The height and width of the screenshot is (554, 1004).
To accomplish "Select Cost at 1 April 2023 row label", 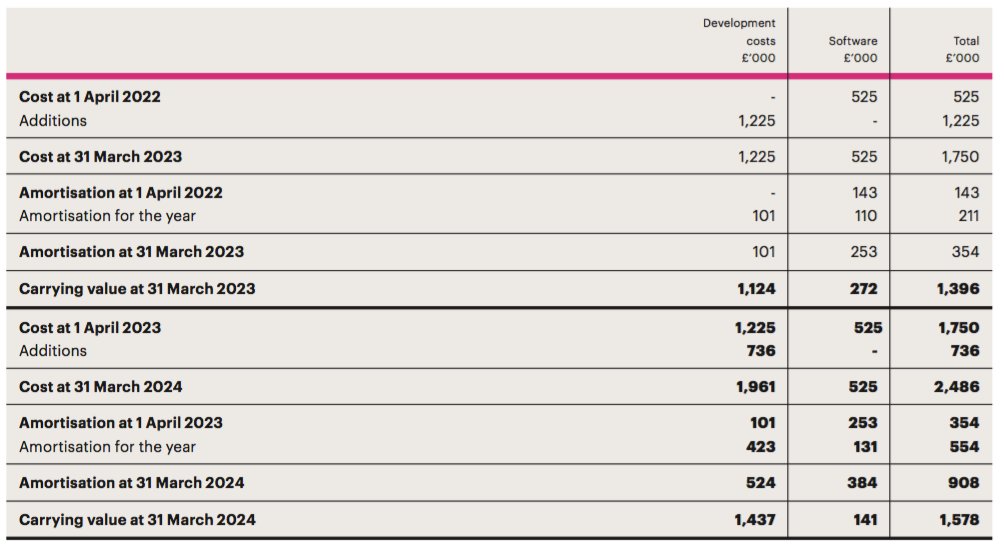I will (x=90, y=327).
